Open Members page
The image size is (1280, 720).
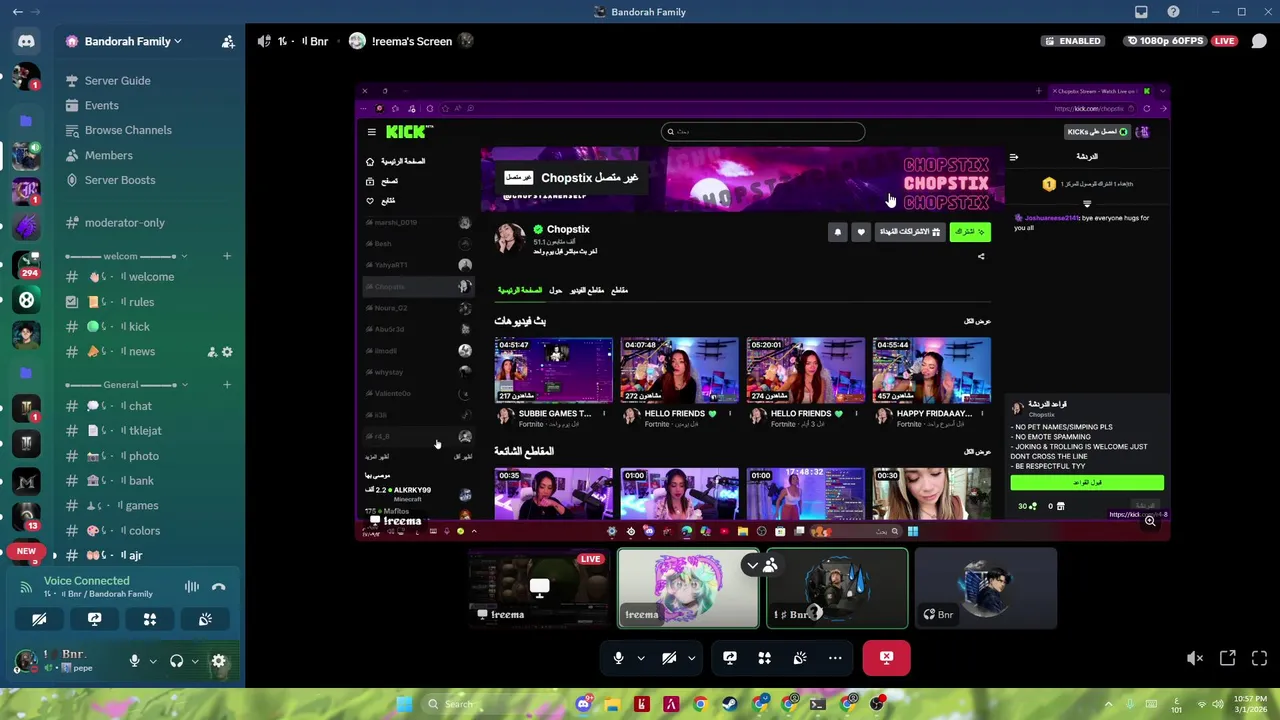click(x=109, y=155)
